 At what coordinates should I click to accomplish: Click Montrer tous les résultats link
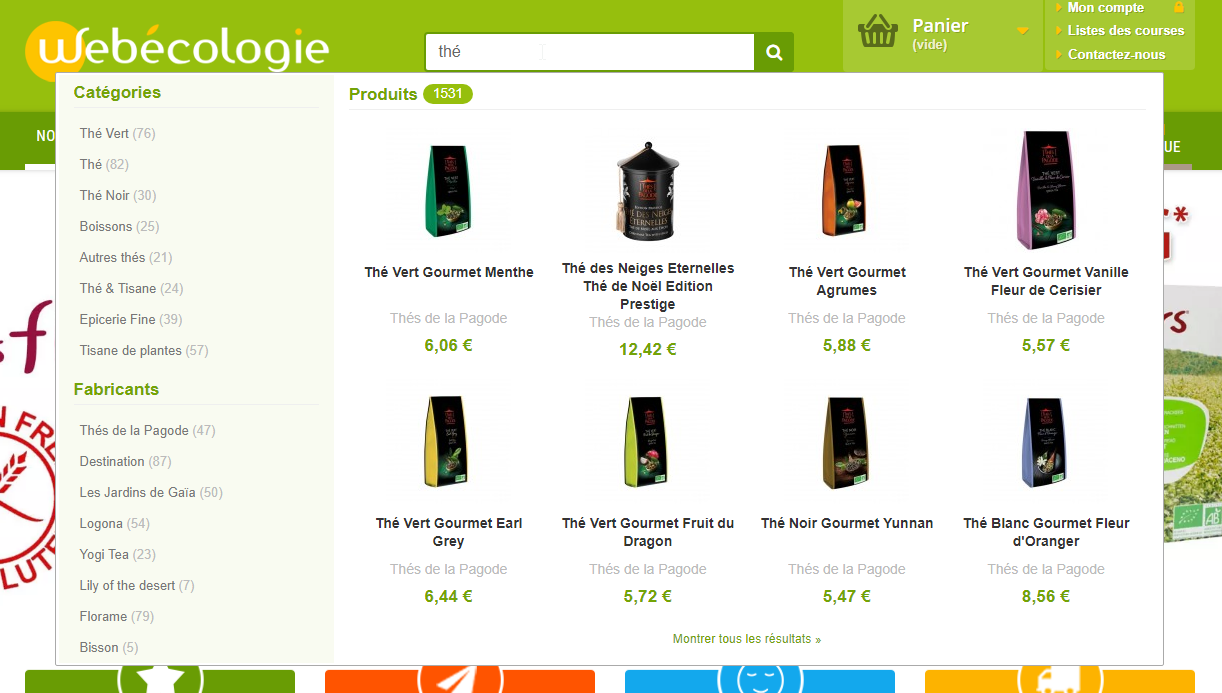click(747, 638)
